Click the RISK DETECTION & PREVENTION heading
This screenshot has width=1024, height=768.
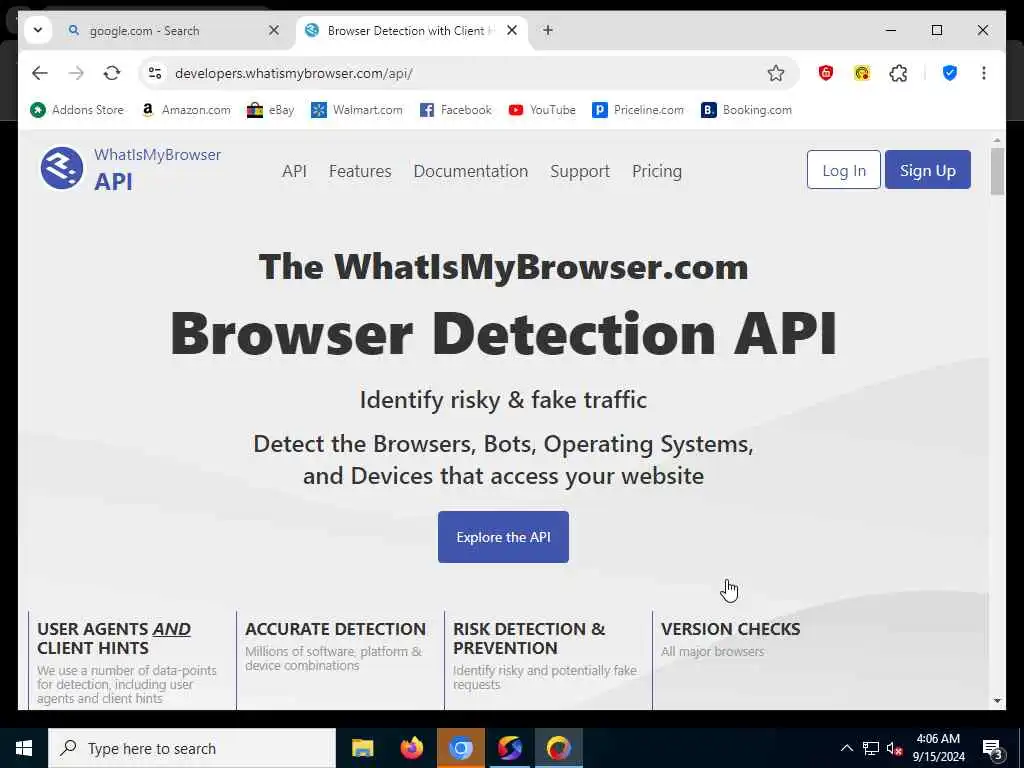click(x=529, y=638)
